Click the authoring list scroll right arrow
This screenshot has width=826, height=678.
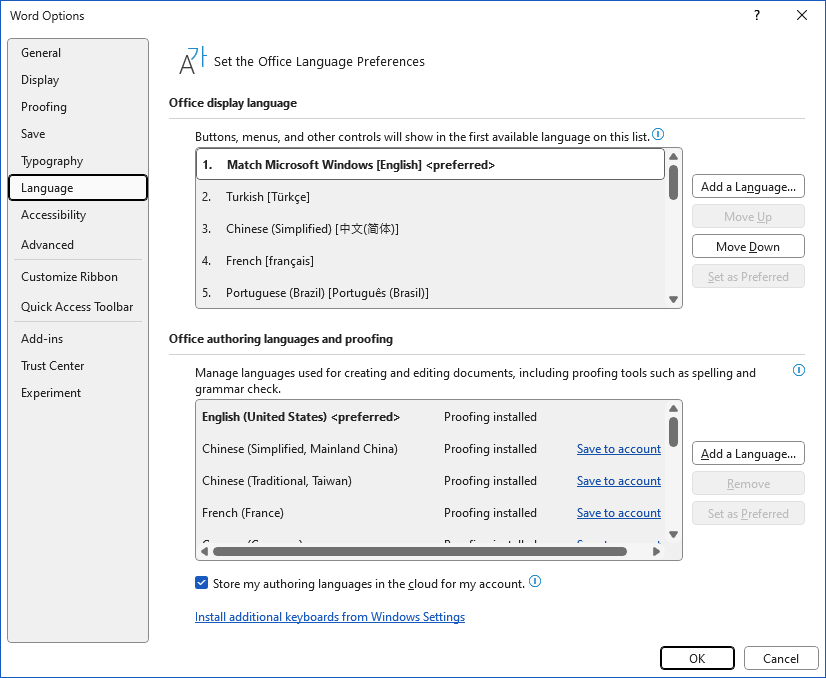pyautogui.click(x=656, y=552)
